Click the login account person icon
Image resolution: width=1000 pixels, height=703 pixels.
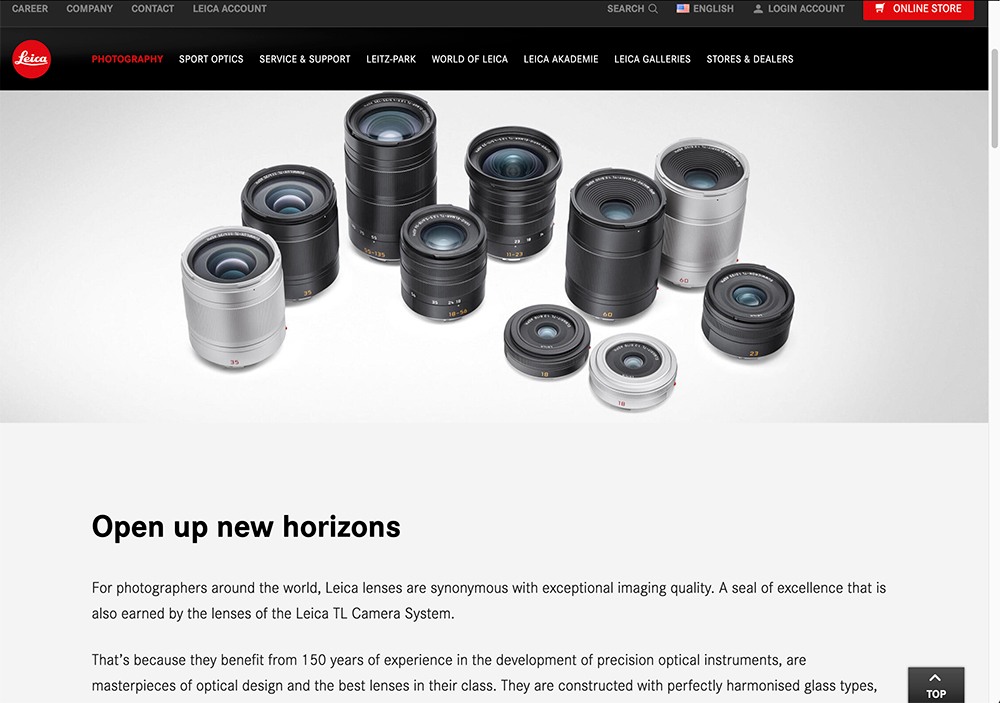(758, 9)
